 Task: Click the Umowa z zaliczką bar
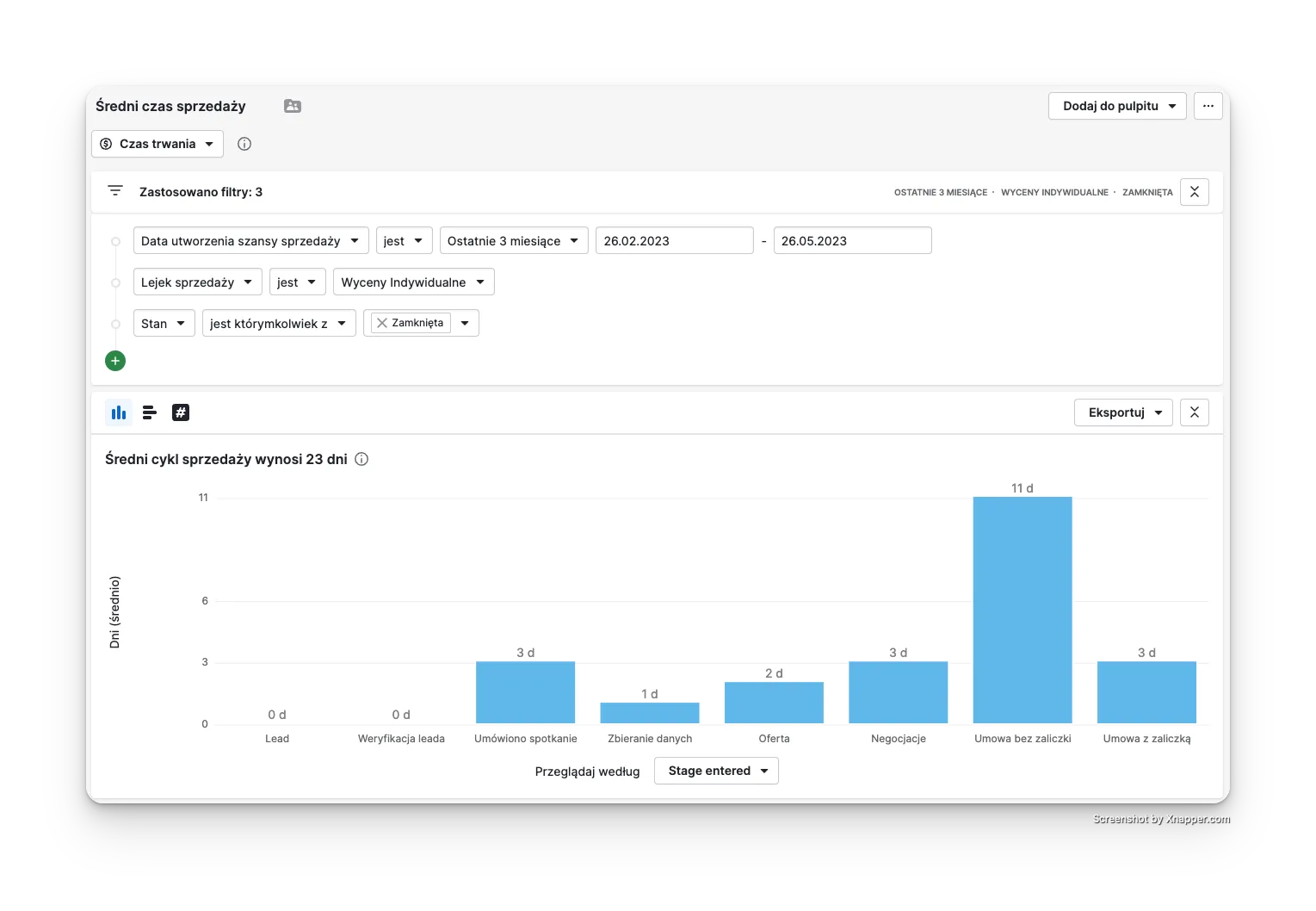[1146, 692]
